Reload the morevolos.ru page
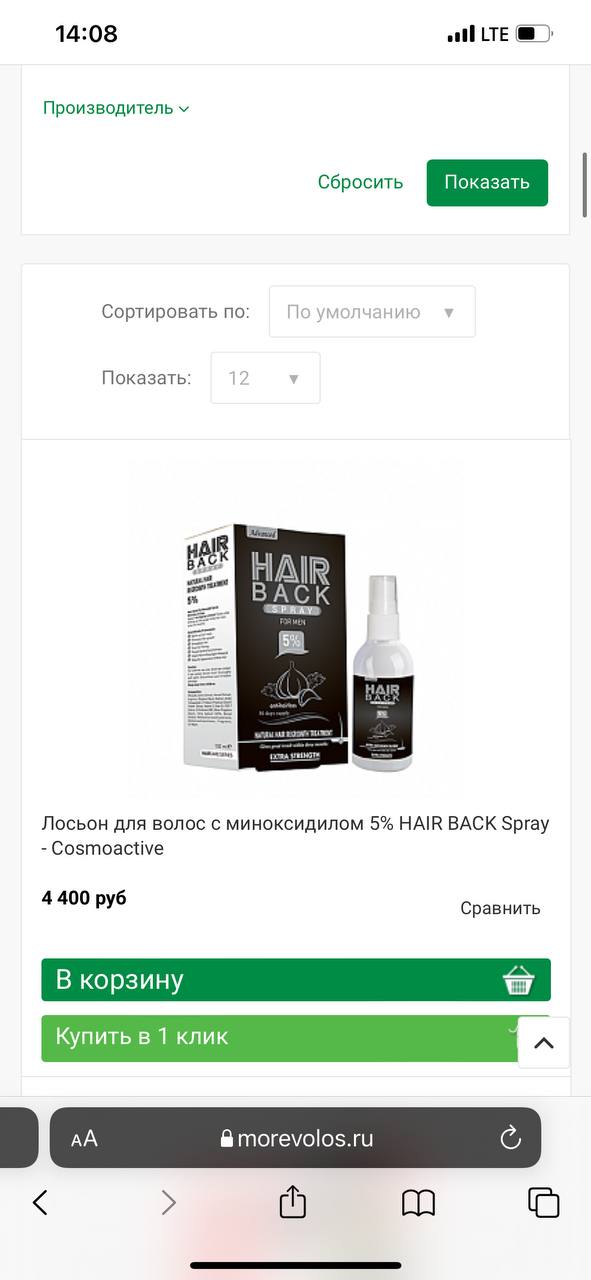 [x=510, y=1138]
